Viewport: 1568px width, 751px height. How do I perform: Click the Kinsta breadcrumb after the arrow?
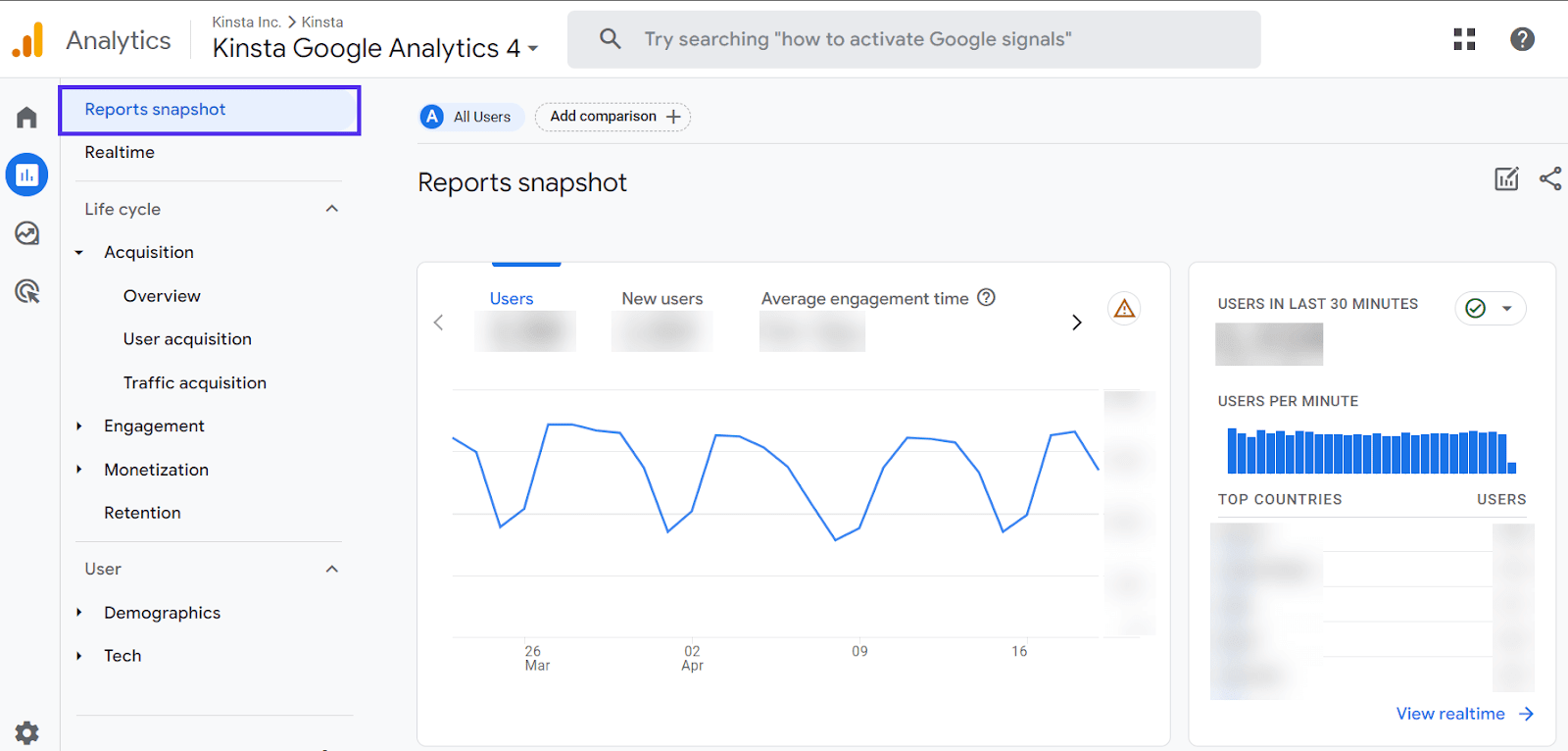[322, 22]
